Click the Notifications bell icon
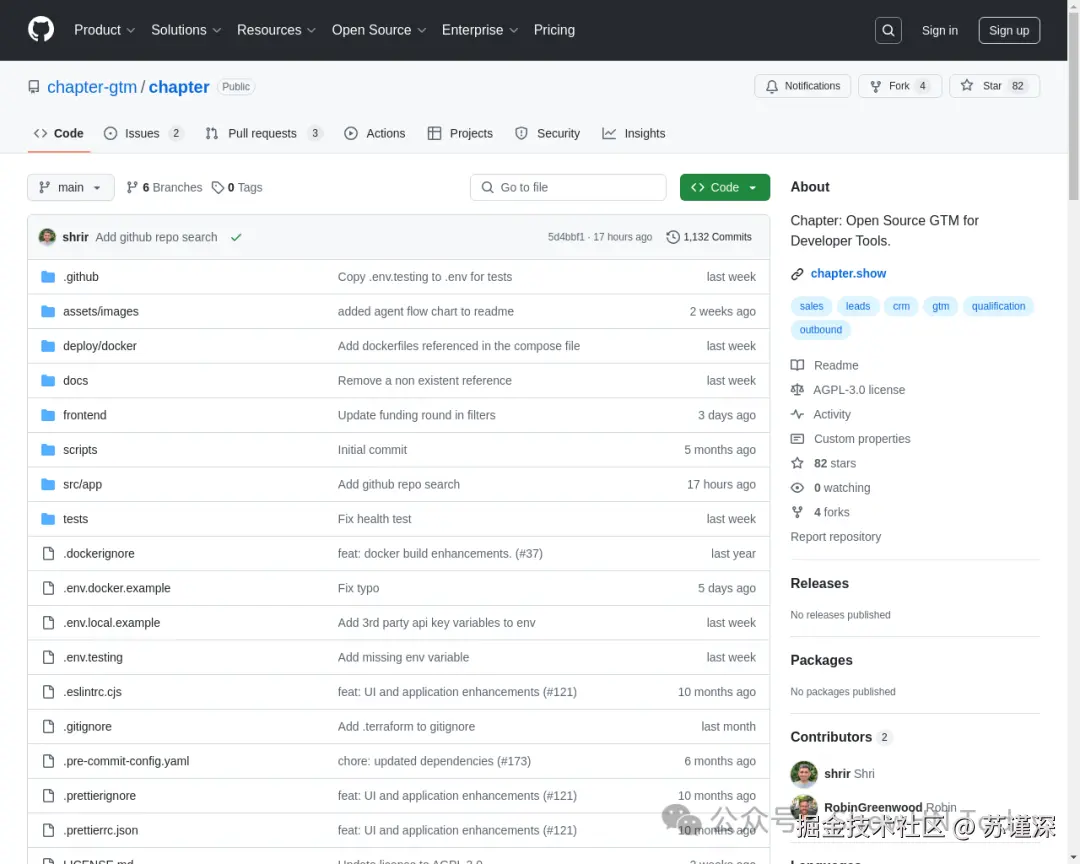The height and width of the screenshot is (864, 1080). [771, 86]
